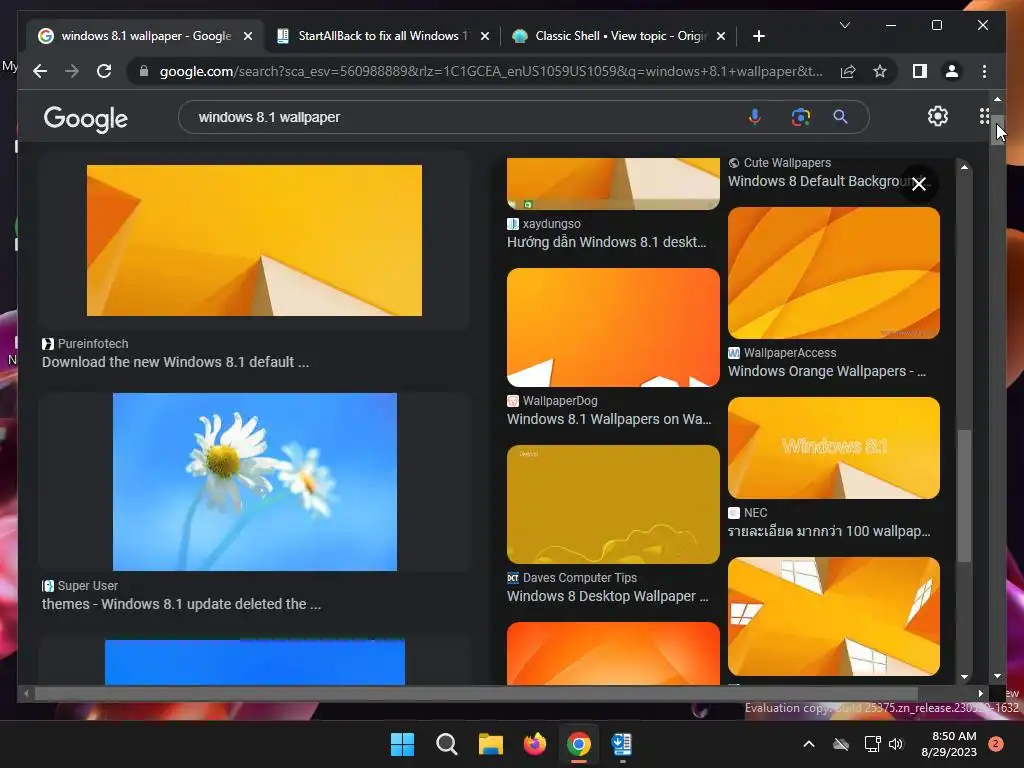This screenshot has width=1024, height=768.
Task: Bookmark this page with the star icon
Action: coord(880,71)
